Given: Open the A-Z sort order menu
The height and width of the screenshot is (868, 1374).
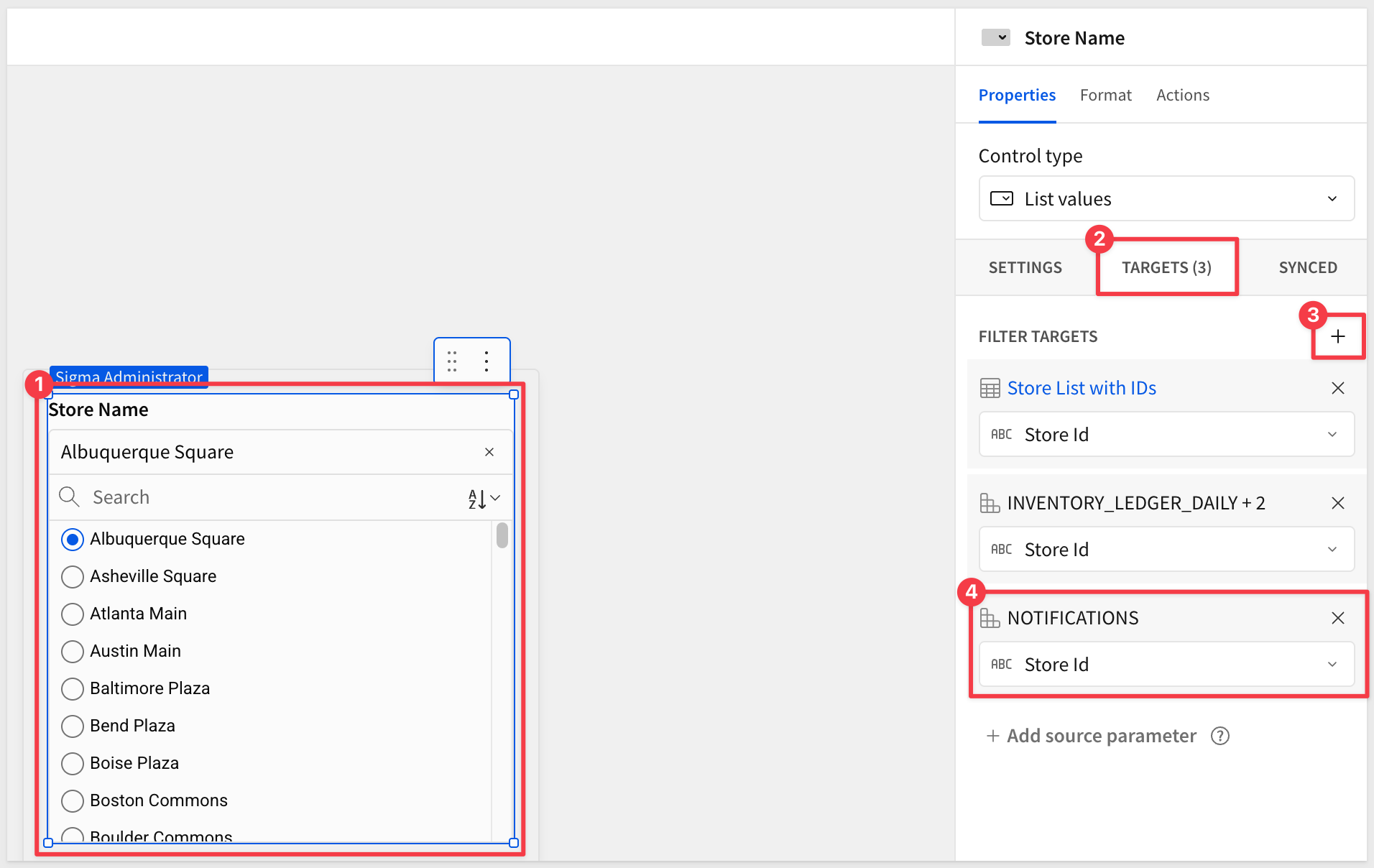Looking at the screenshot, I should tap(484, 498).
